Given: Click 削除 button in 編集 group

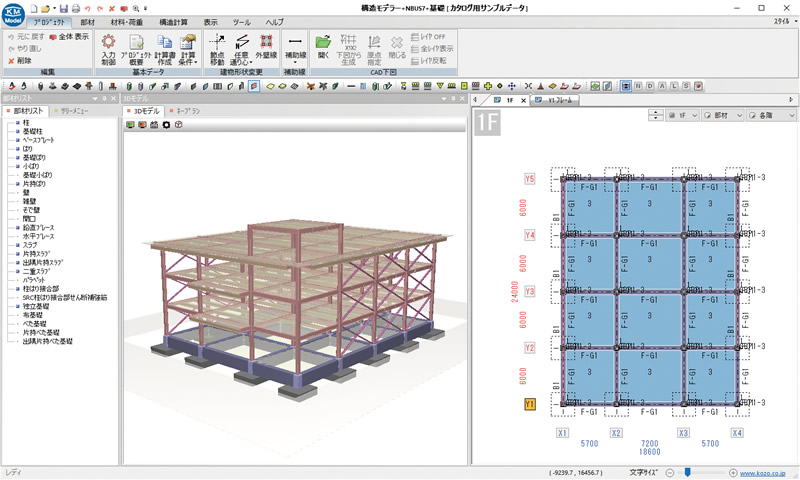Looking at the screenshot, I should pos(20,61).
